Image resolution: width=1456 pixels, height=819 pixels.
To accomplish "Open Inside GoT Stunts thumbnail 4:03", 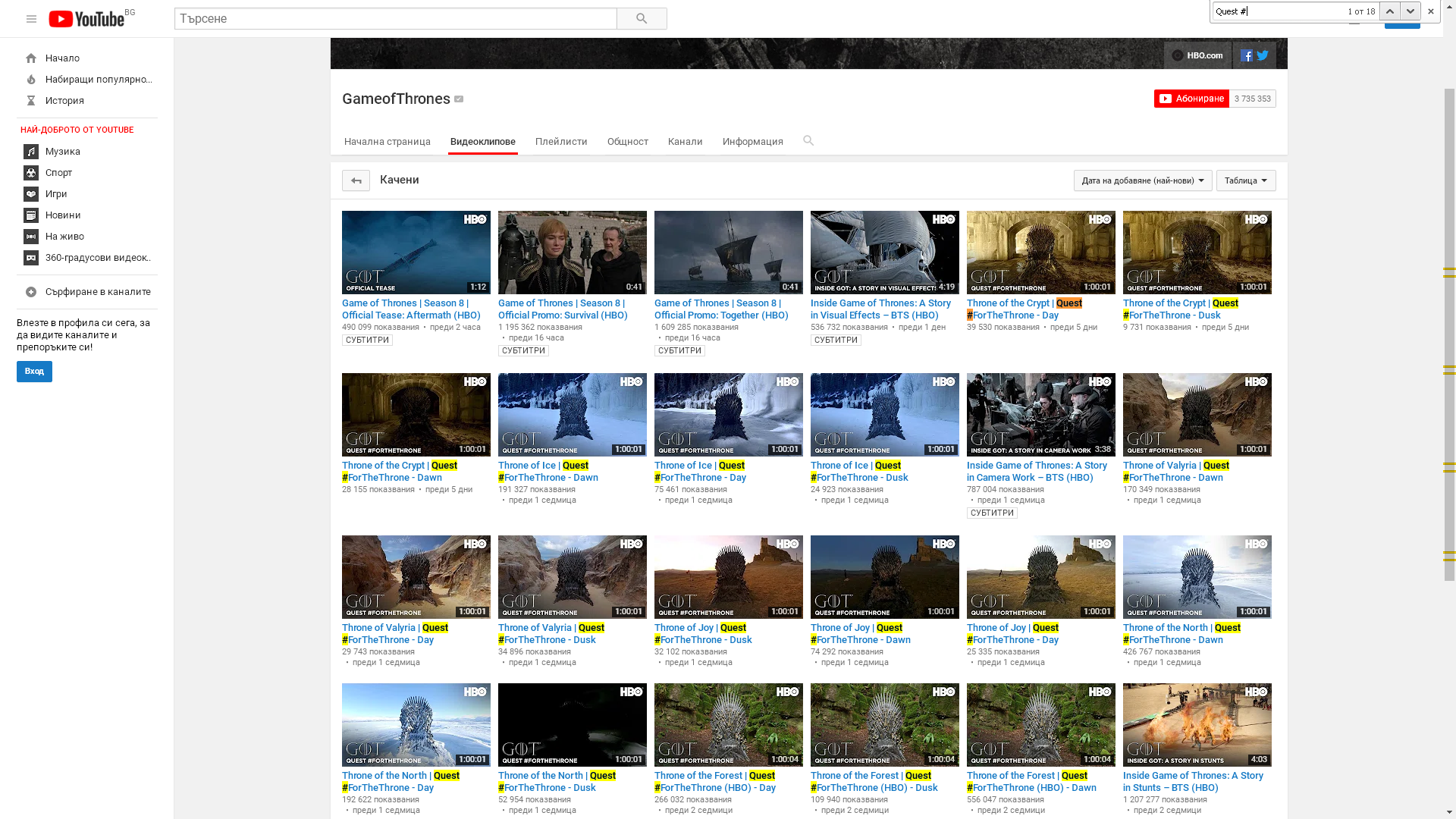I will [1197, 725].
